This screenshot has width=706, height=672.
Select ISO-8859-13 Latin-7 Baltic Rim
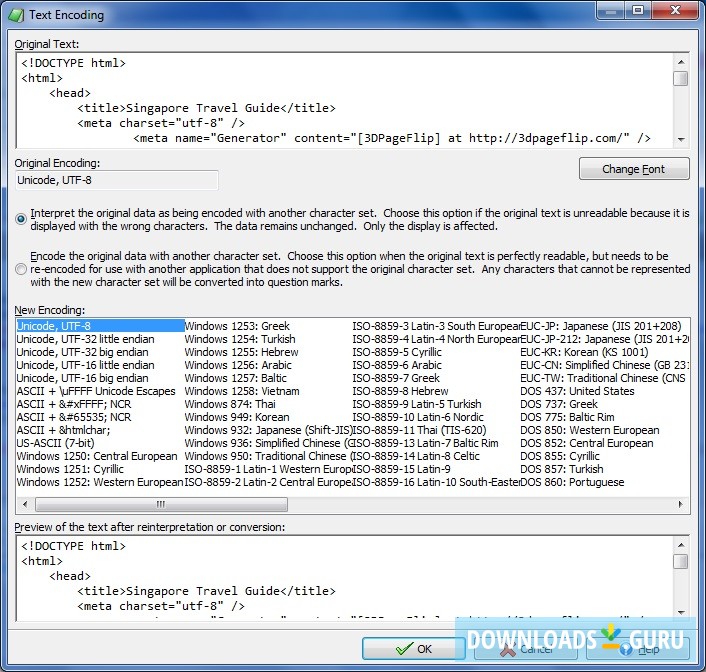pyautogui.click(x=425, y=443)
